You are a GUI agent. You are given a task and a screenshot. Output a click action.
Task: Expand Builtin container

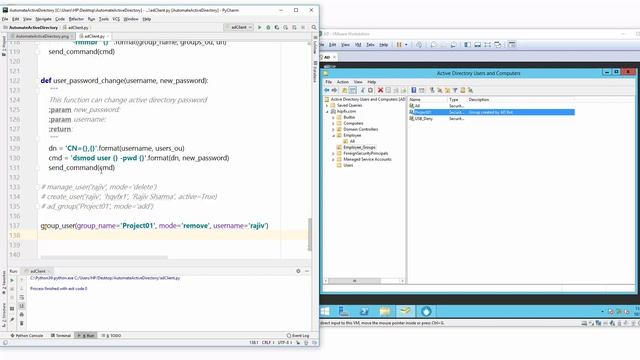pyautogui.click(x=333, y=117)
